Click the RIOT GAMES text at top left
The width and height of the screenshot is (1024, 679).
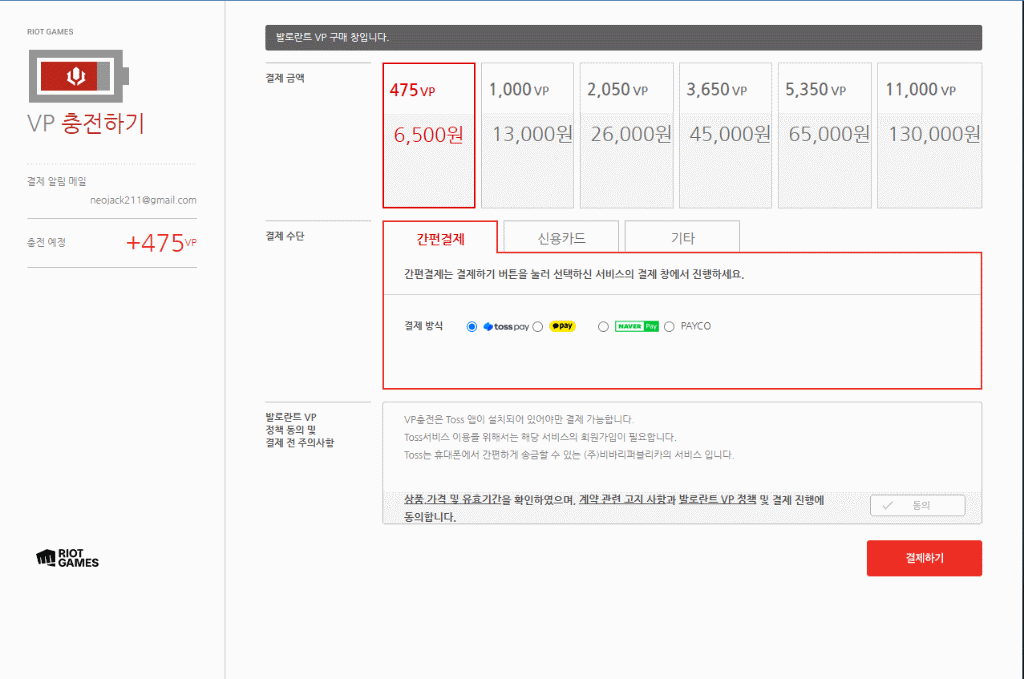click(x=49, y=31)
